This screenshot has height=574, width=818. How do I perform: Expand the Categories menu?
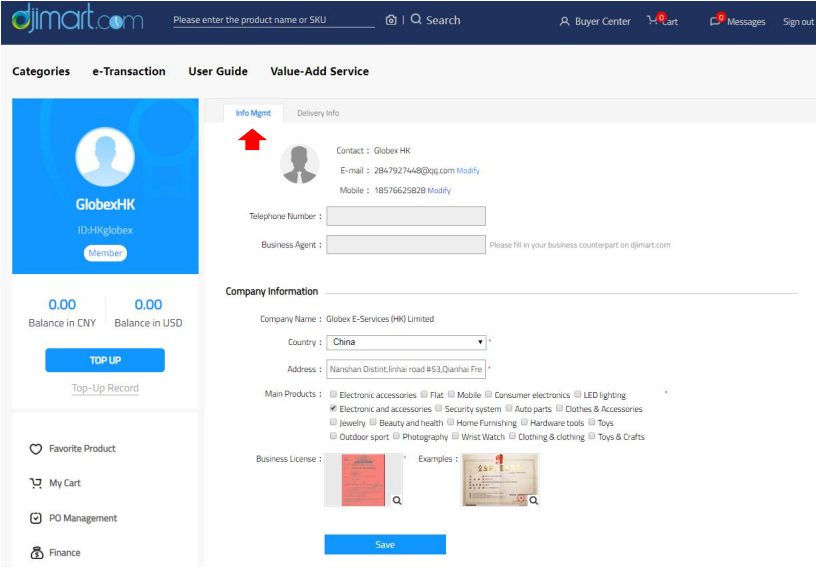(x=41, y=72)
